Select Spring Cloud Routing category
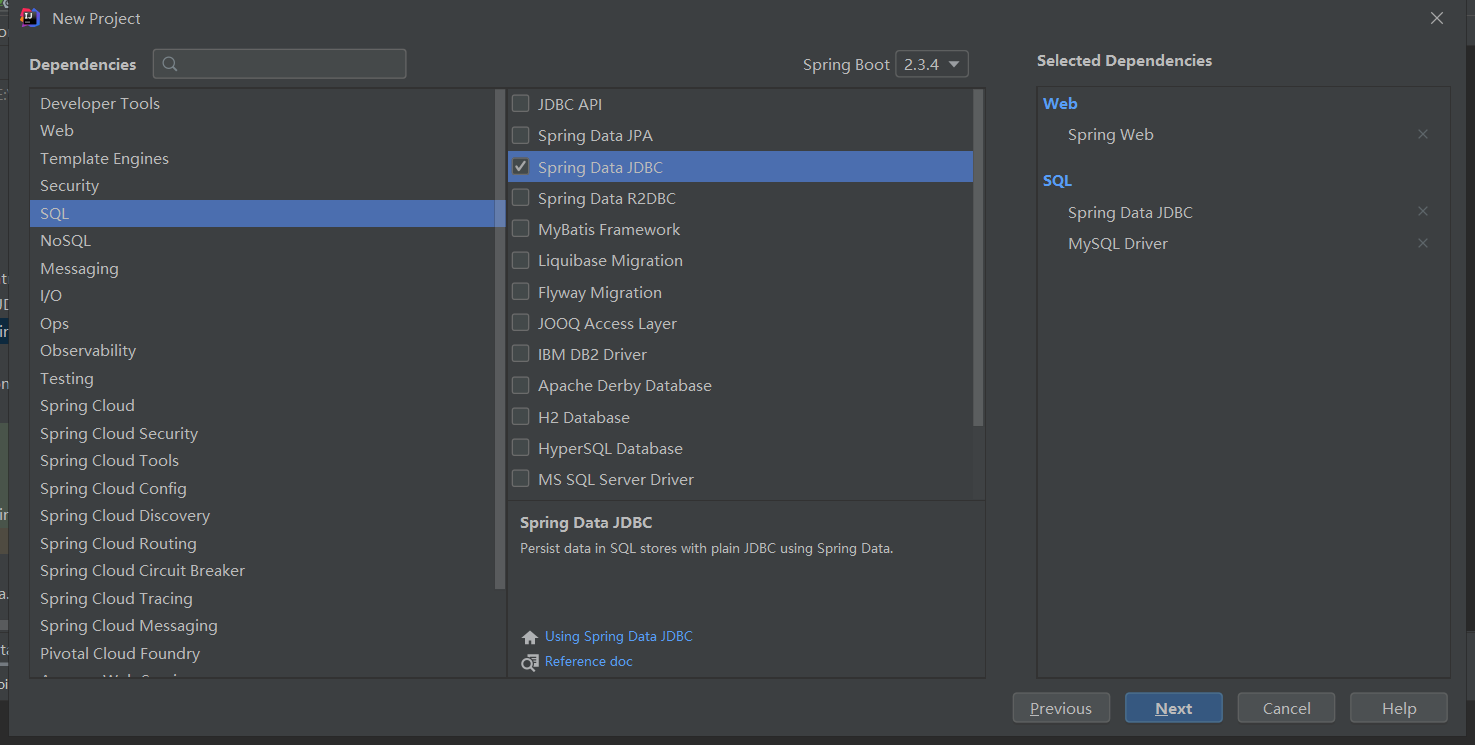This screenshot has width=1475, height=745. 262,543
